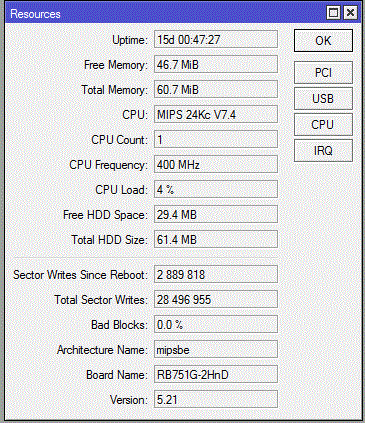Click the Total Memory field 60.7 MiB
Screen dimensions: 365x423
pyautogui.click(x=216, y=89)
